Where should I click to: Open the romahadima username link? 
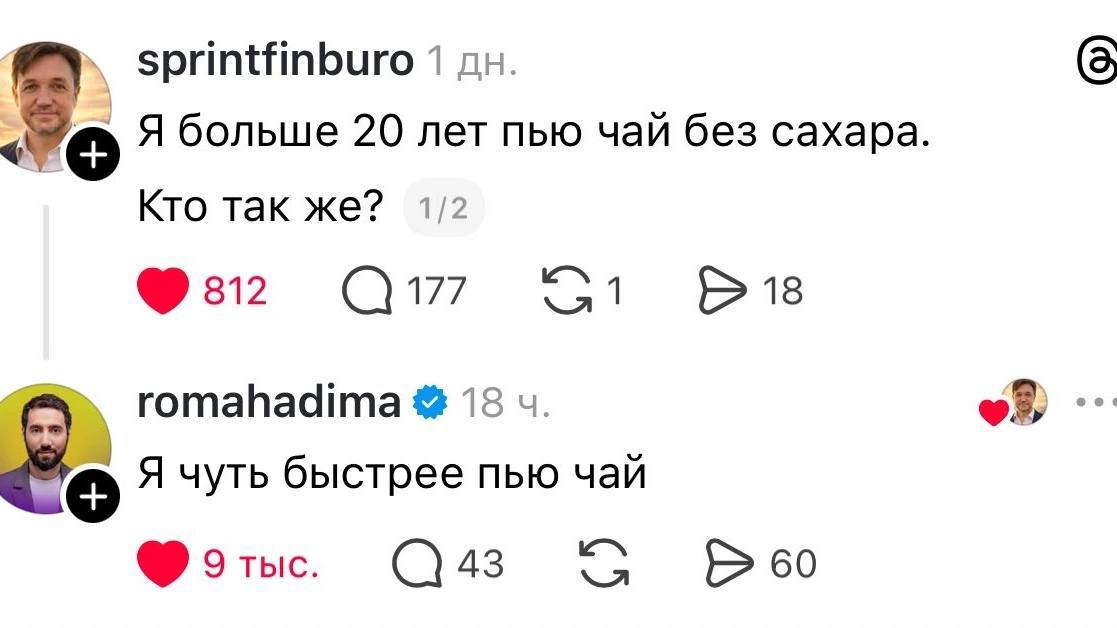269,403
